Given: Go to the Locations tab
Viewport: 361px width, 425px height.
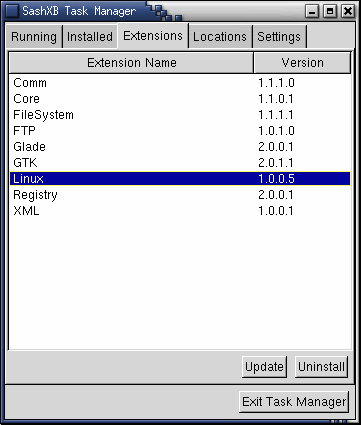Looking at the screenshot, I should pos(220,36).
